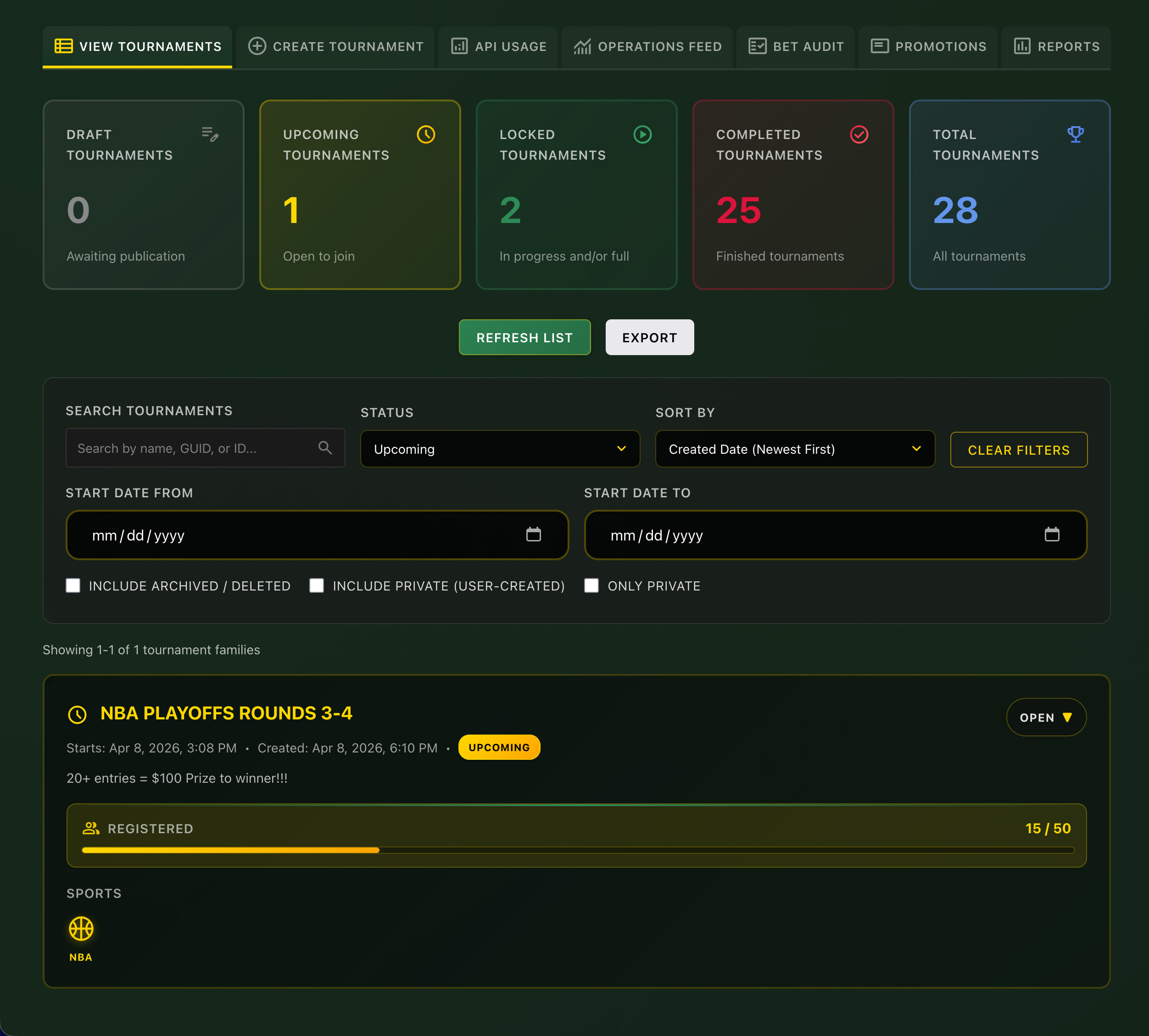Click the 20+ entries prize description text

click(177, 778)
